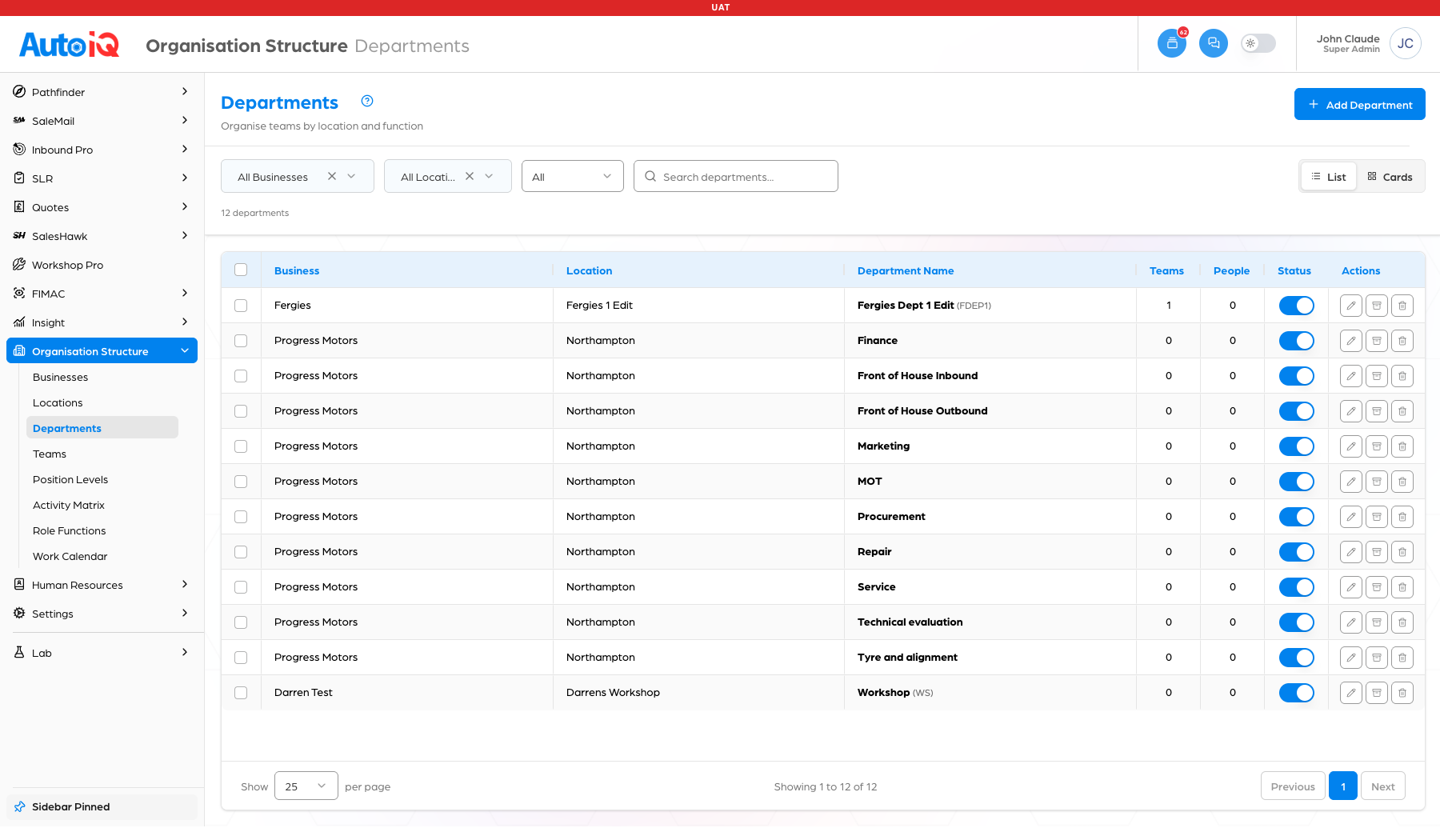Delete the Marketing department row
The width and height of the screenshot is (1440, 840).
(x=1402, y=446)
